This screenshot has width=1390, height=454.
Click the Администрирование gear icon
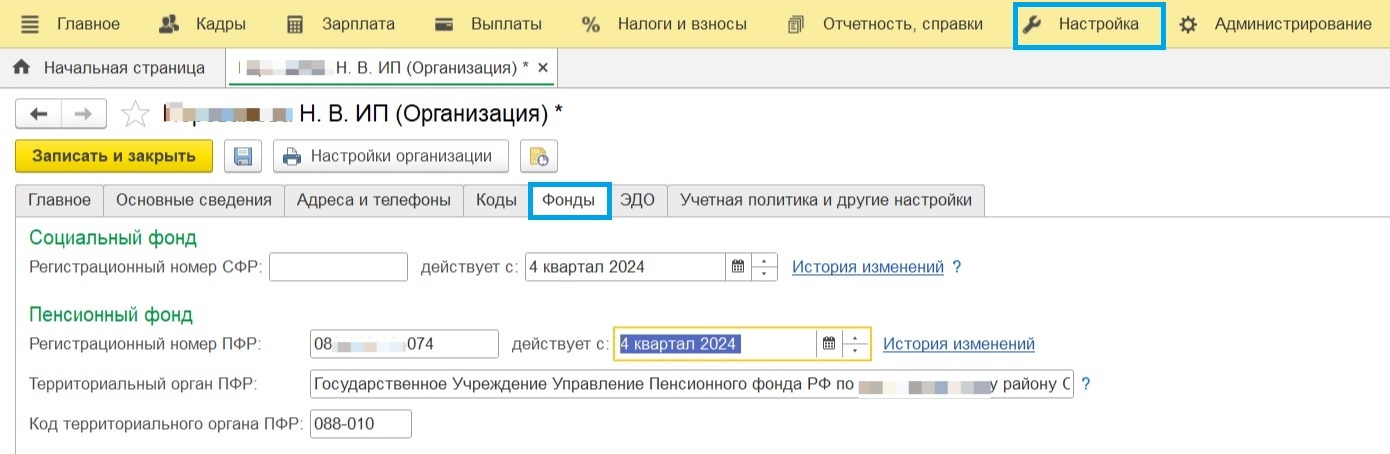click(1188, 24)
